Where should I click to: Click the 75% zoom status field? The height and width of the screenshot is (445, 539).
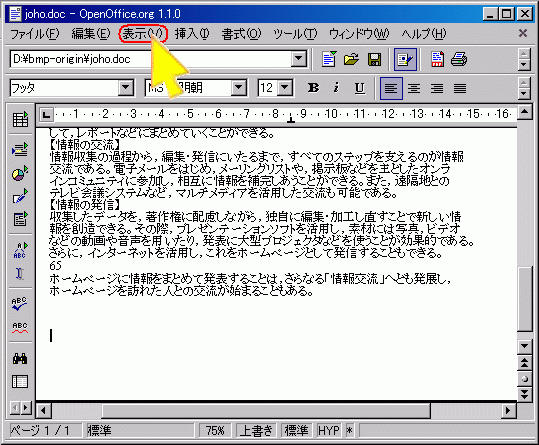215,430
